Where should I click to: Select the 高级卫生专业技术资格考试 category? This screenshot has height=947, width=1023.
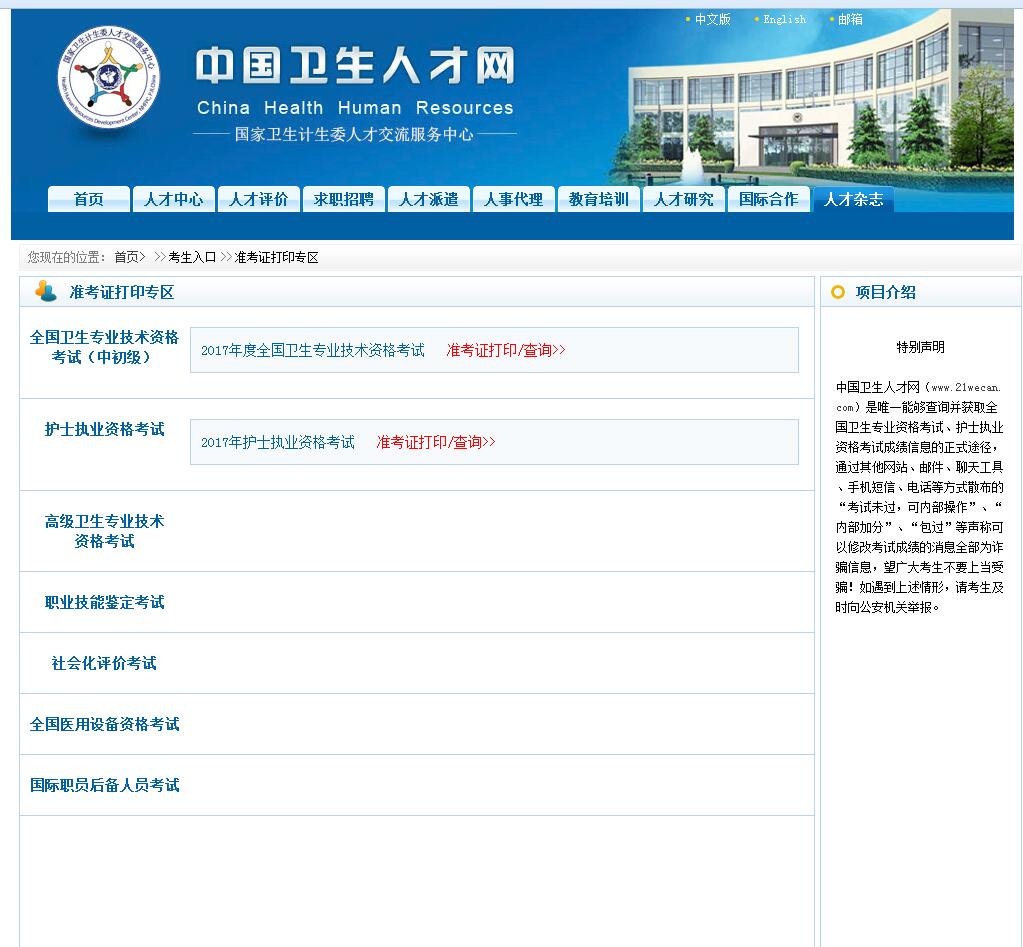tap(104, 531)
